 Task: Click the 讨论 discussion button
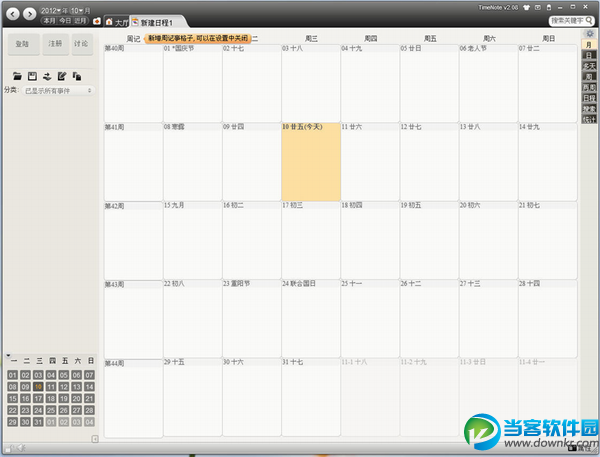[82, 44]
